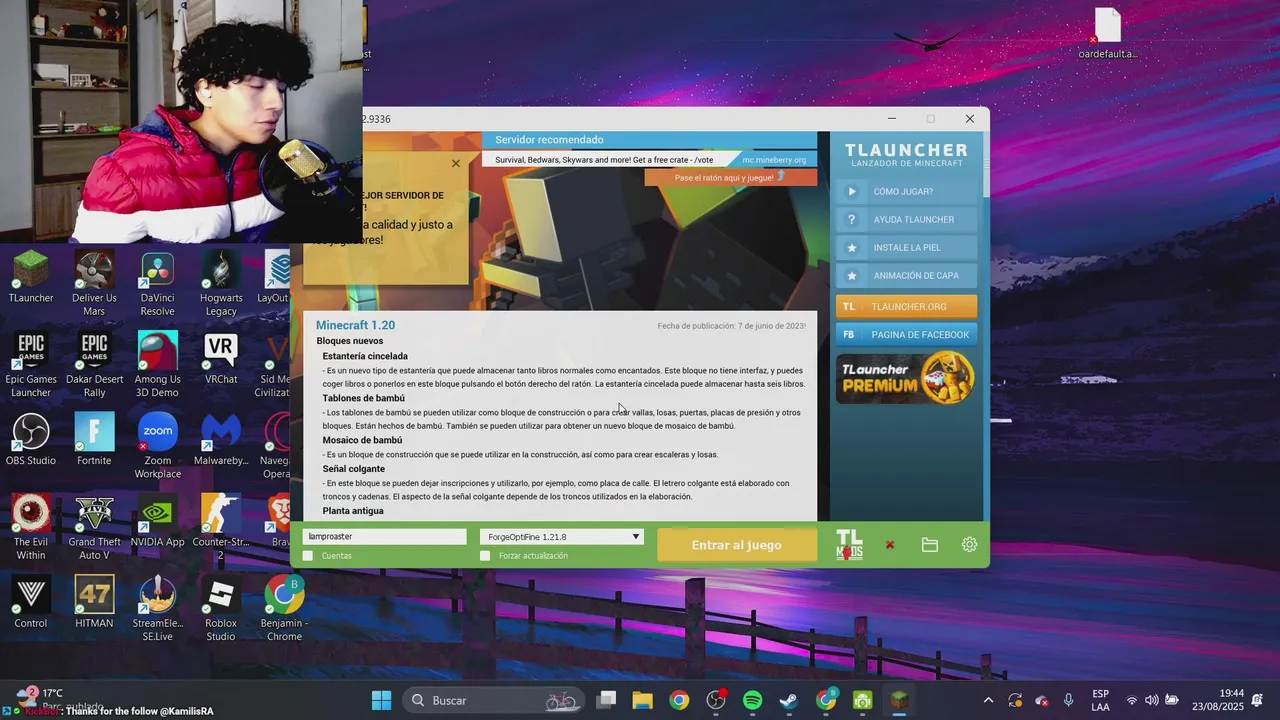Launch VRChat desktop icon
Screen dimensions: 1280x720
click(221, 358)
